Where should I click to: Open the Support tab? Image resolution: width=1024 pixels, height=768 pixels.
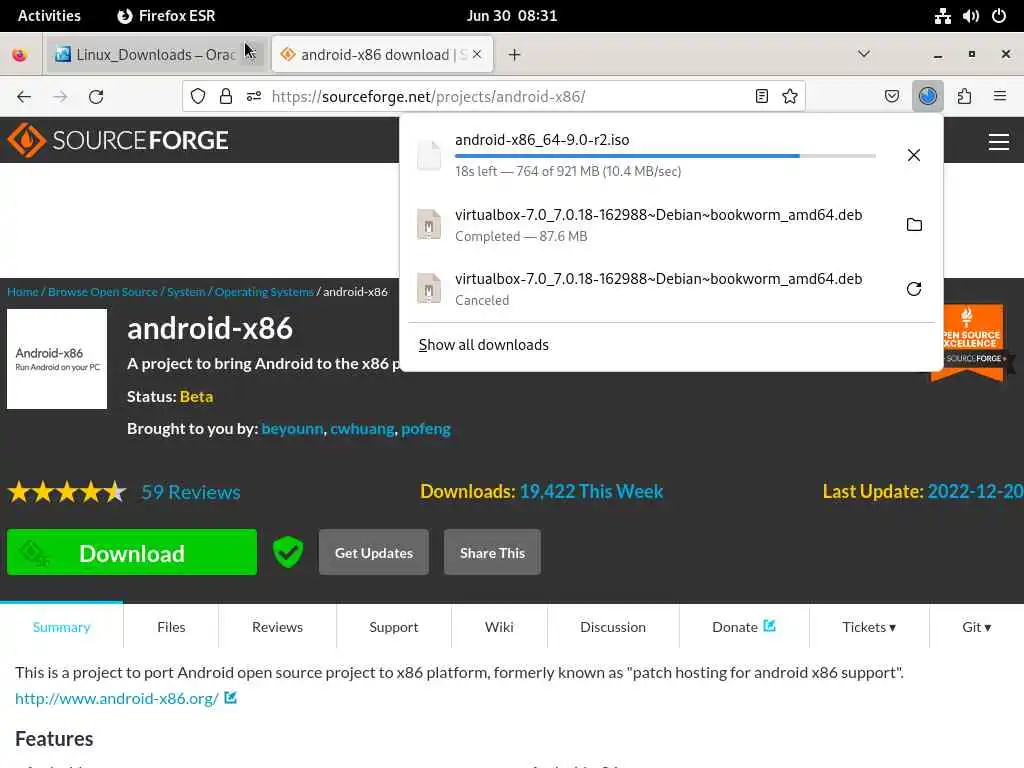point(394,627)
